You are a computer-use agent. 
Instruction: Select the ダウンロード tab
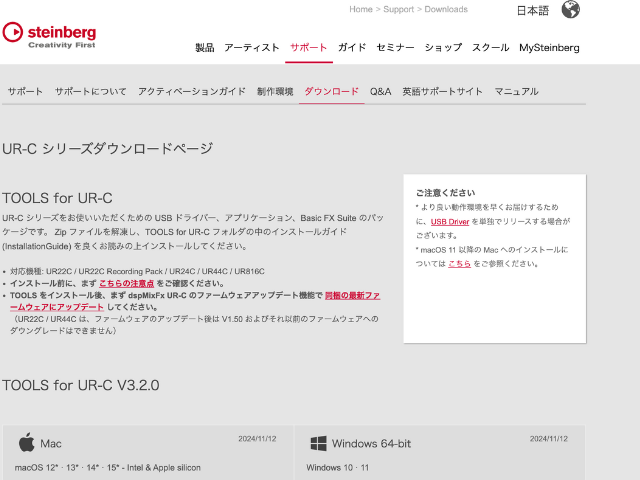[331, 91]
